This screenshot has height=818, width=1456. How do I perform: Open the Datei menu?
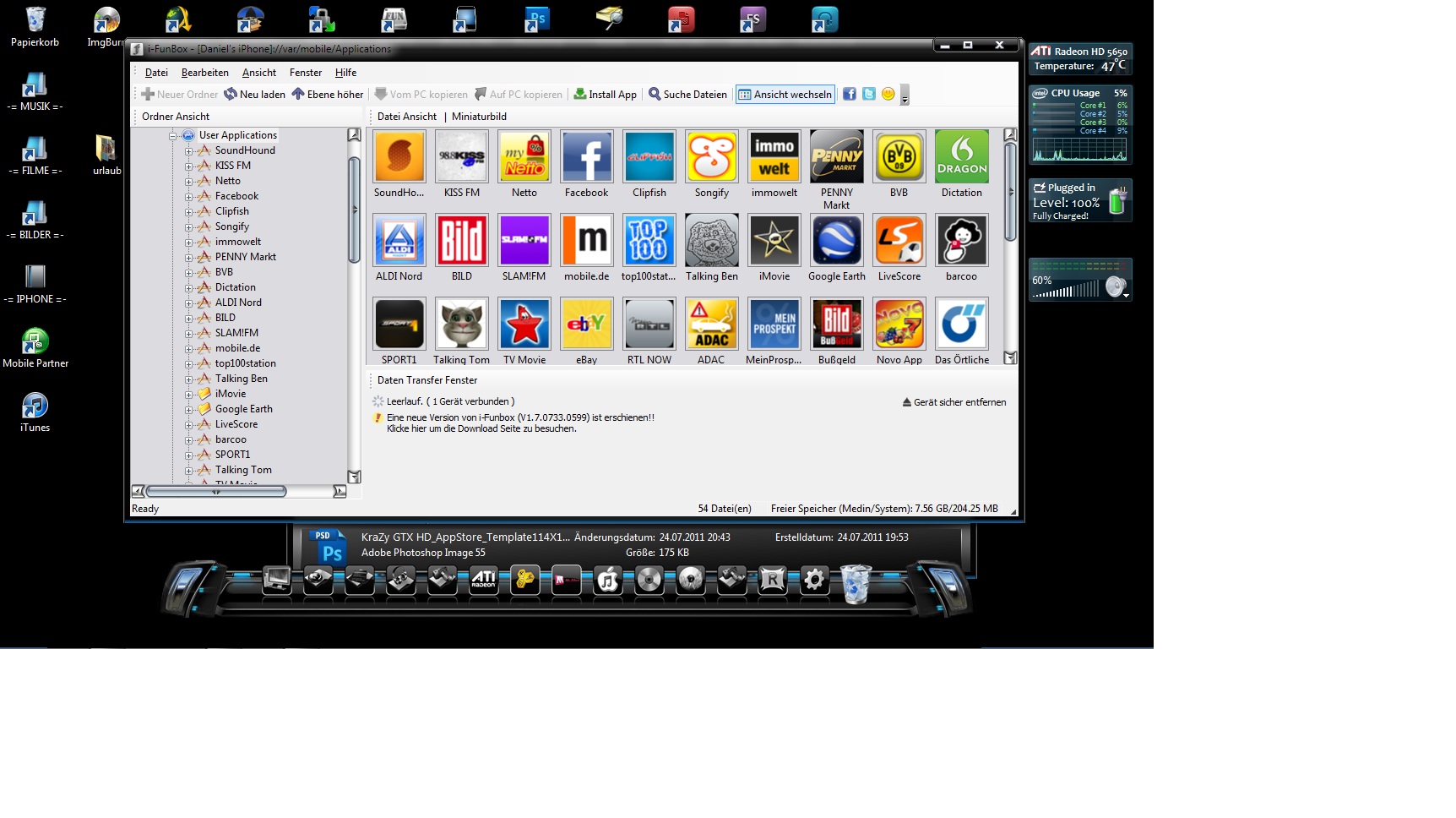(x=156, y=73)
